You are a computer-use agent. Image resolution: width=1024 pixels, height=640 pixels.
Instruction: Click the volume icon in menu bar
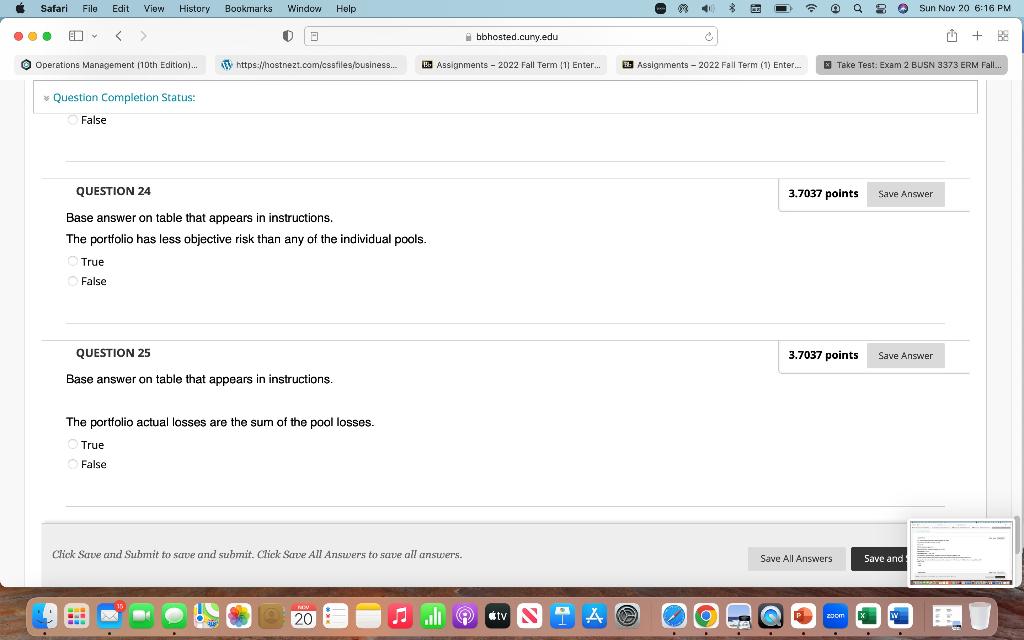point(707,8)
